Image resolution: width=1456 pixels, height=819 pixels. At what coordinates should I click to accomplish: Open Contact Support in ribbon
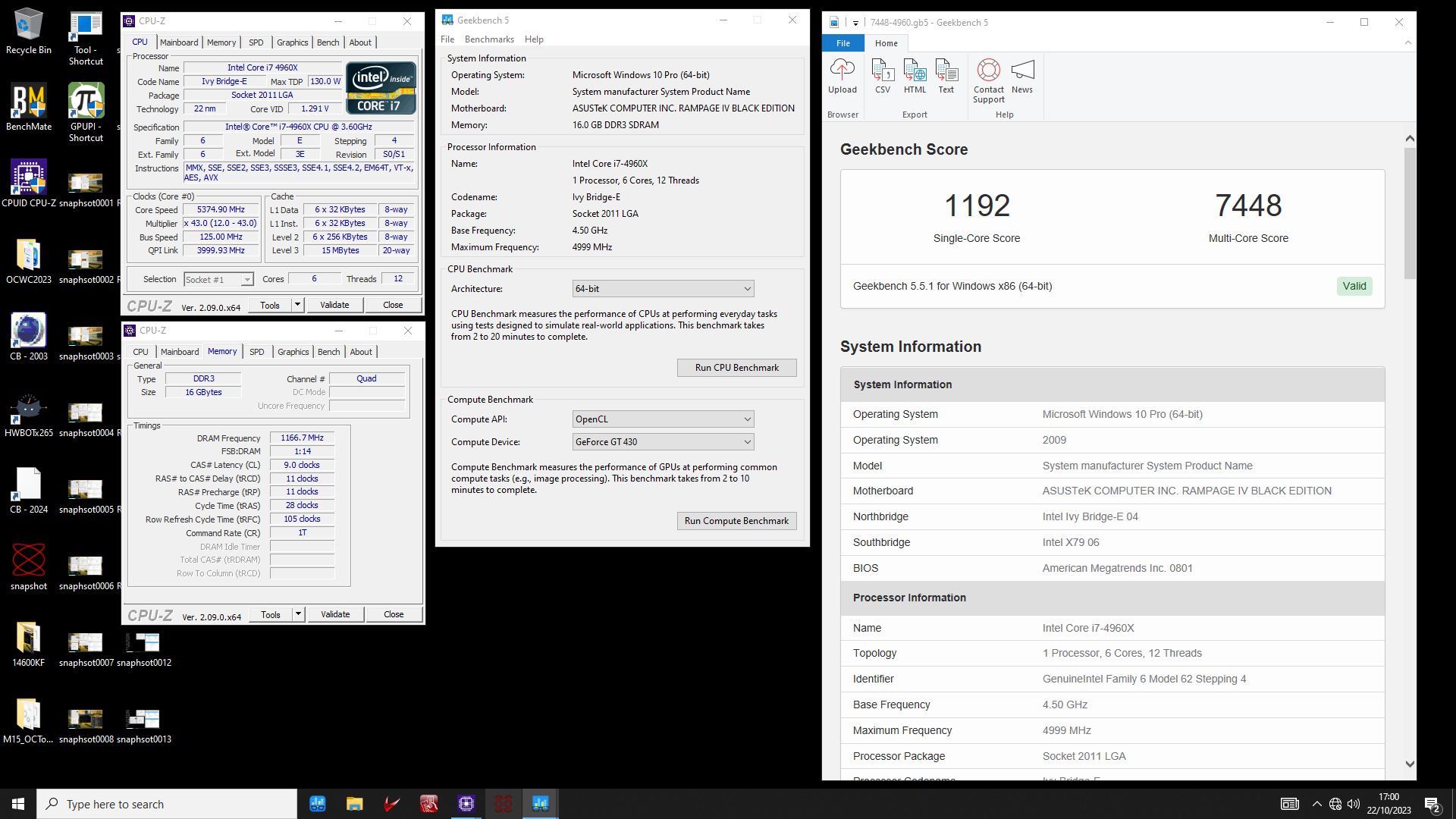click(989, 80)
